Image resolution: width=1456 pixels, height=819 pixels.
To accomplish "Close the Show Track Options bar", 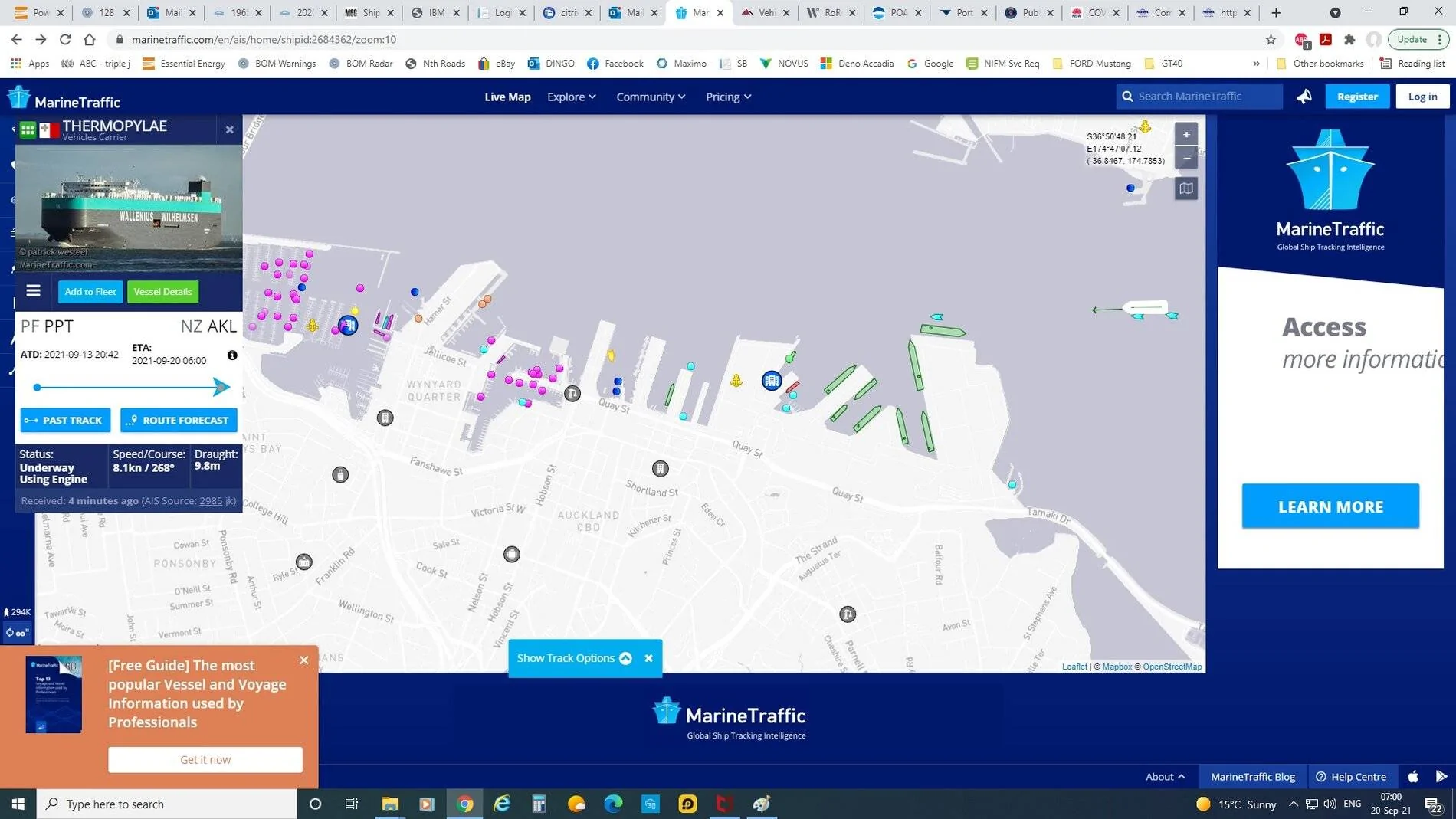I will [648, 658].
